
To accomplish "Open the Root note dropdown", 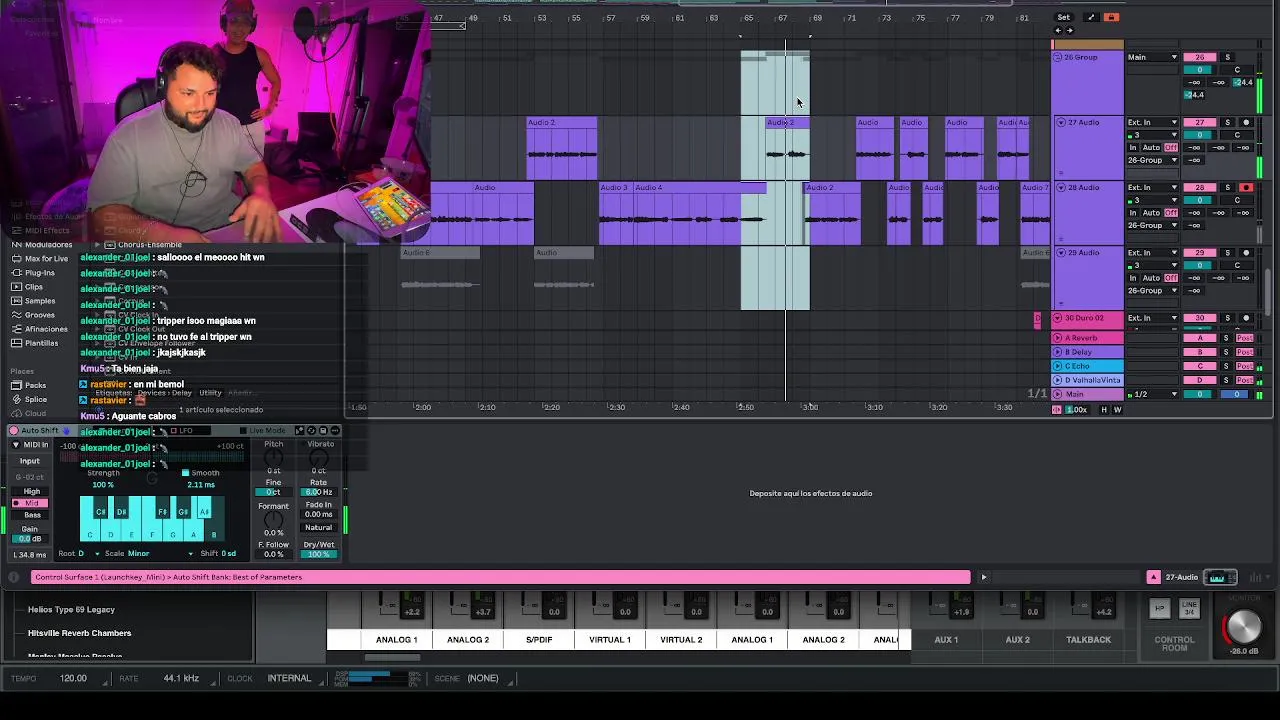I will tap(88, 553).
